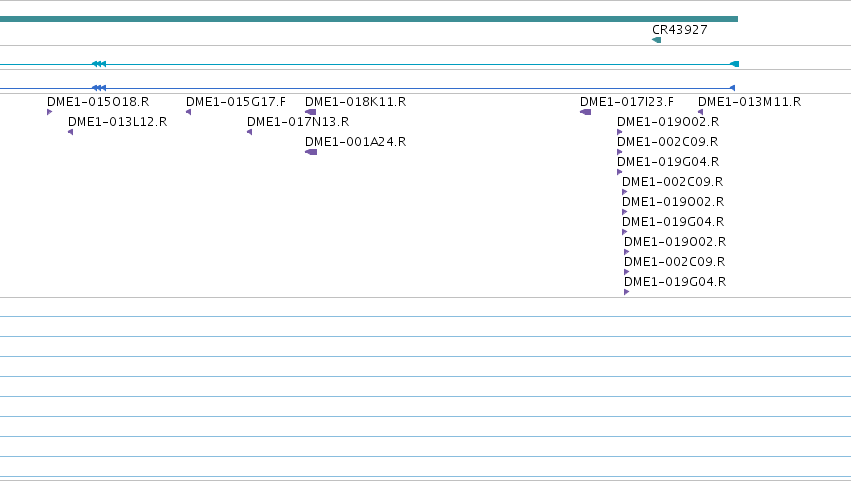Click the DME1-018K11.R label

pyautogui.click(x=355, y=102)
